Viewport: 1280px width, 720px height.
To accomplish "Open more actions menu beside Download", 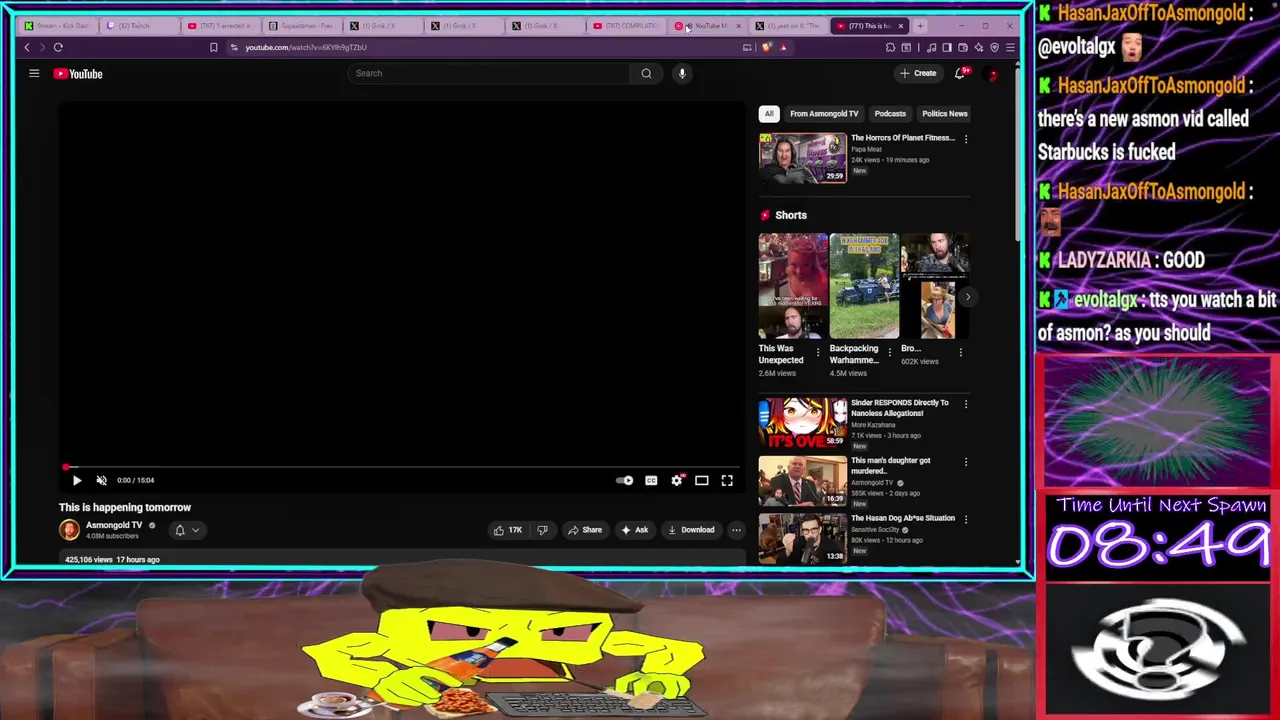I will 736,530.
